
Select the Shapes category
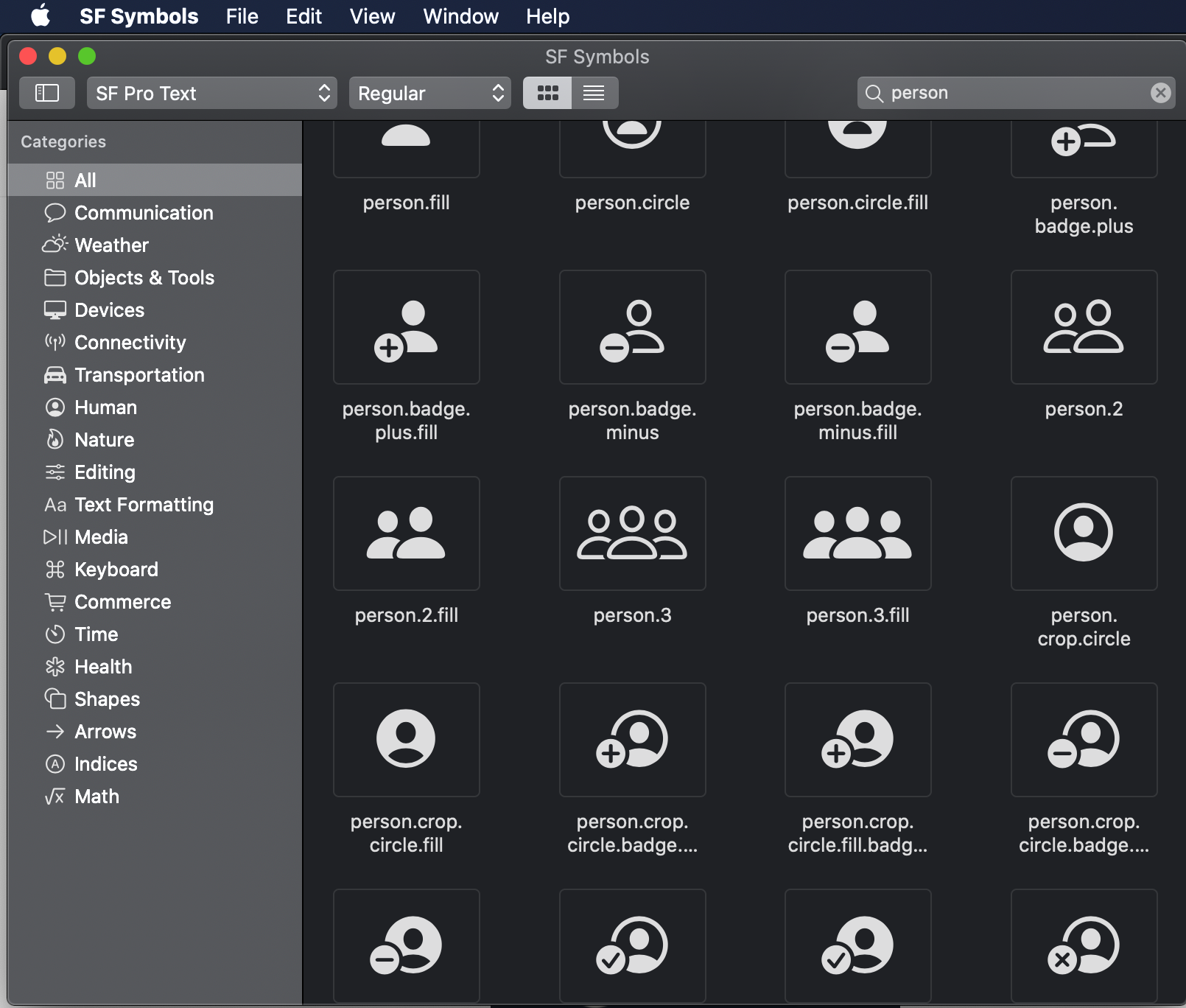click(x=155, y=699)
